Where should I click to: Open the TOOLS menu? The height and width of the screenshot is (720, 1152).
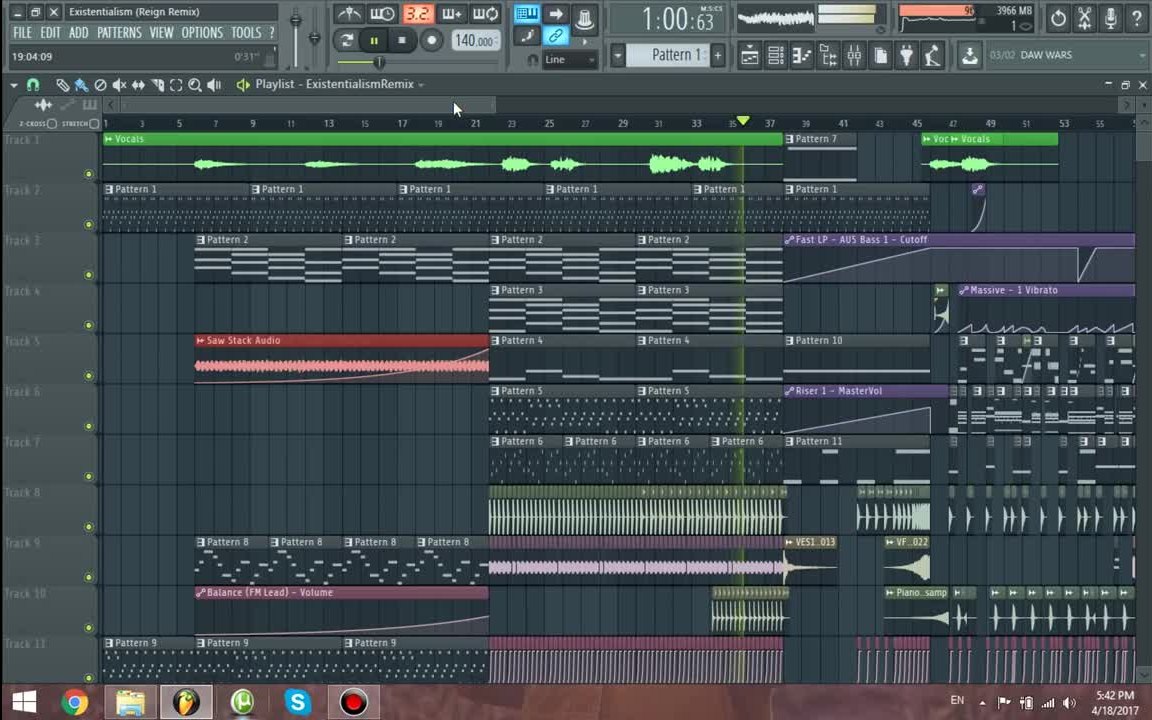245,33
